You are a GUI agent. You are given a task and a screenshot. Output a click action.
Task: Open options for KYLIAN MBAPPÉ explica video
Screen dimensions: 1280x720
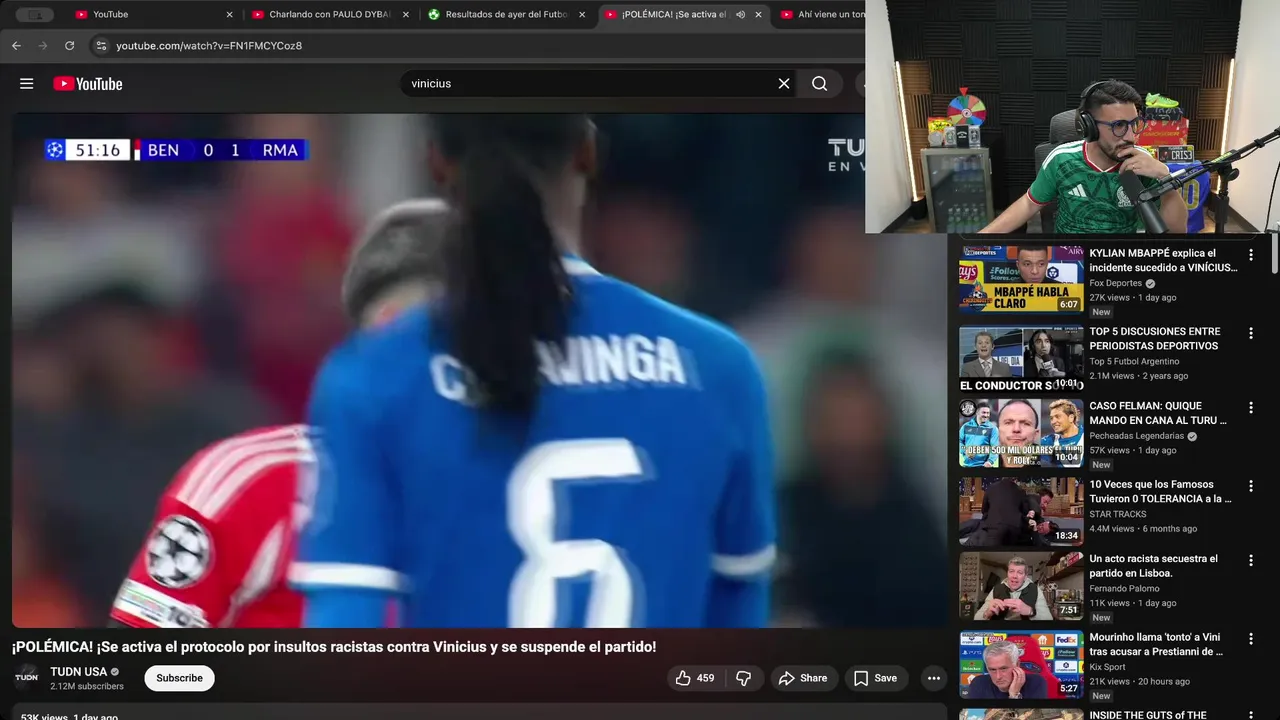tap(1250, 255)
